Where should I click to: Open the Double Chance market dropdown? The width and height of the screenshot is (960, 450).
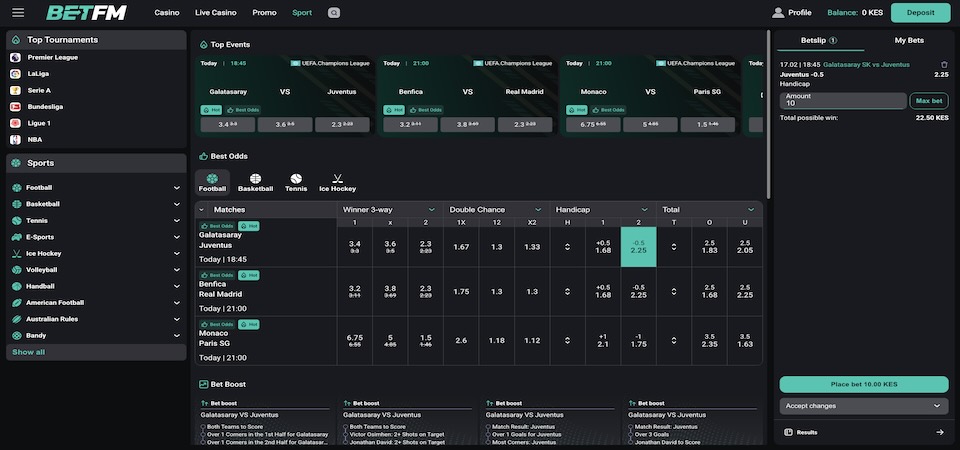point(538,209)
